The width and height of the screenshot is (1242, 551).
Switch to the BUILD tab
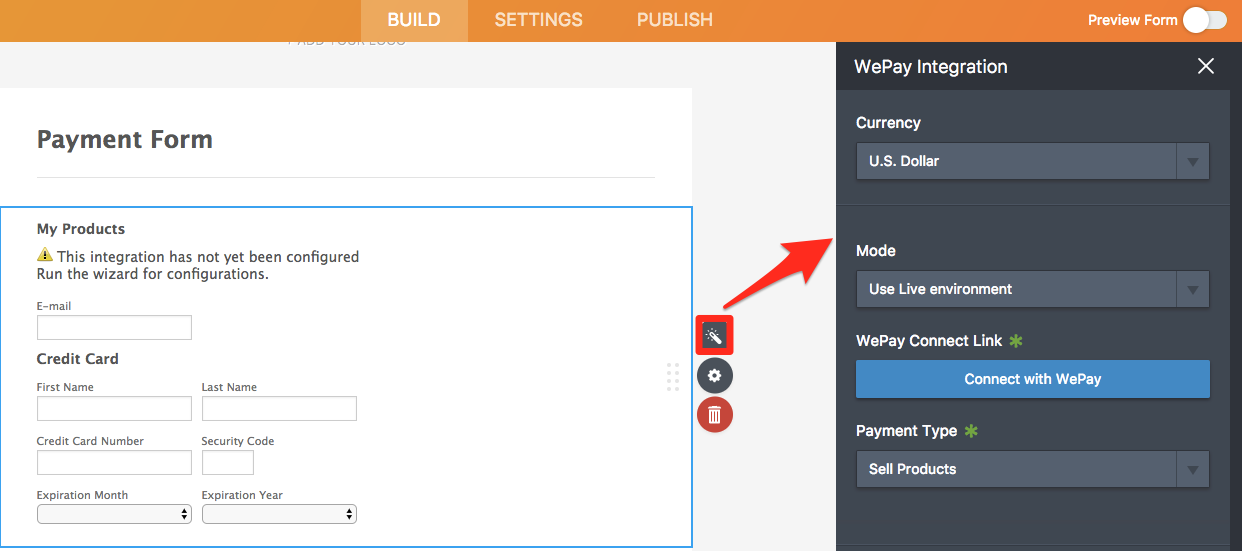(x=414, y=20)
